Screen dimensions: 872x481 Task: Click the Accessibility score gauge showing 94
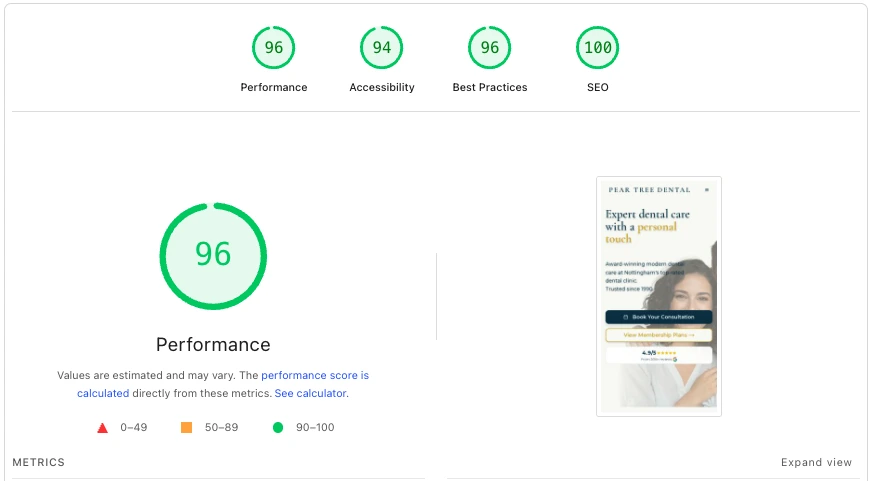[x=382, y=48]
